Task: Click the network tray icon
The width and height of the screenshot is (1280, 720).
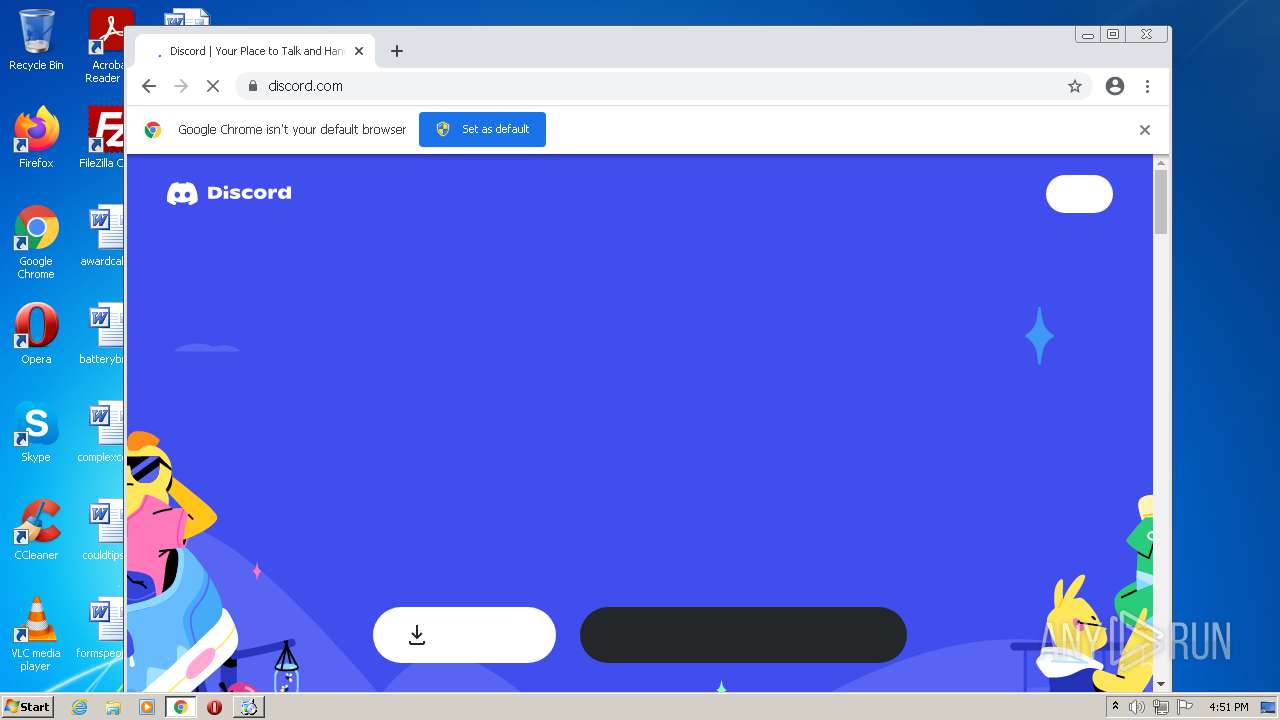Action: click(1160, 707)
